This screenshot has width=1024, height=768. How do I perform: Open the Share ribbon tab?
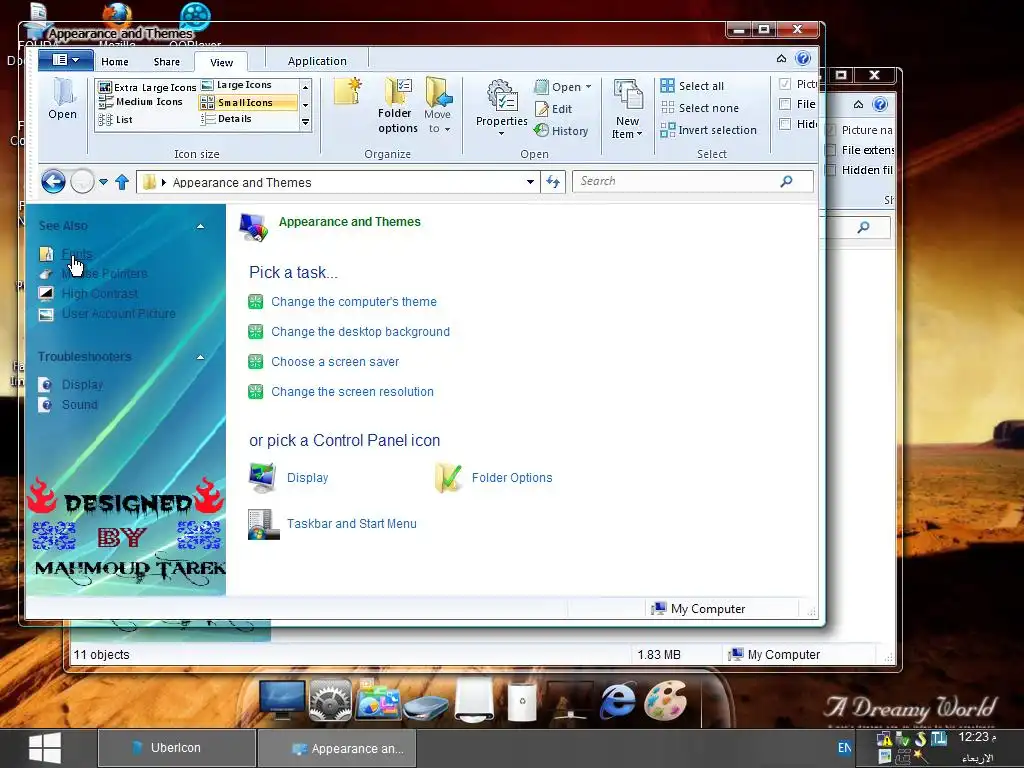click(x=167, y=61)
